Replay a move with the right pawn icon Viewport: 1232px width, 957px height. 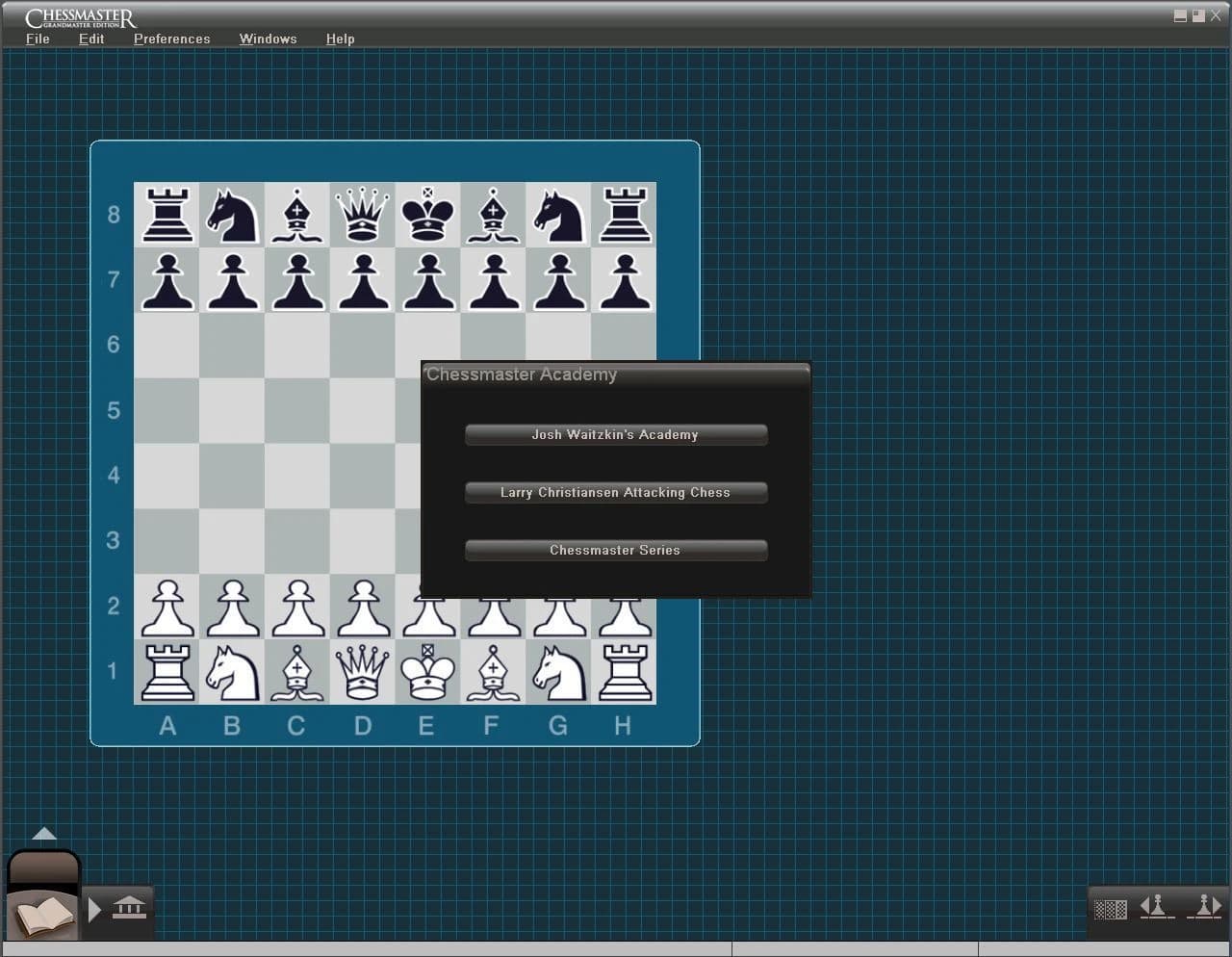pyautogui.click(x=1205, y=906)
